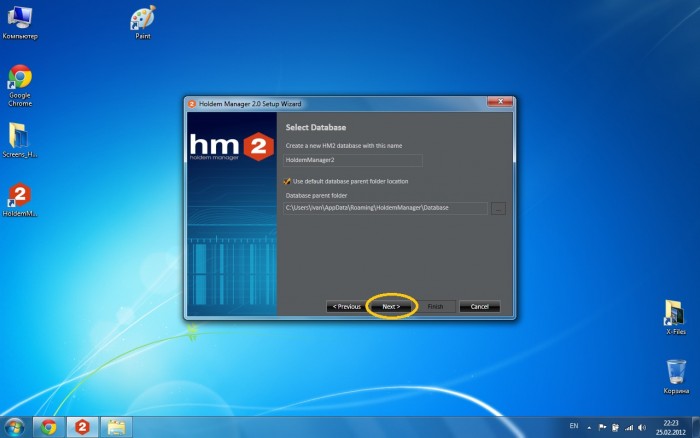
Task: Click the Select Database heading
Action: click(316, 127)
